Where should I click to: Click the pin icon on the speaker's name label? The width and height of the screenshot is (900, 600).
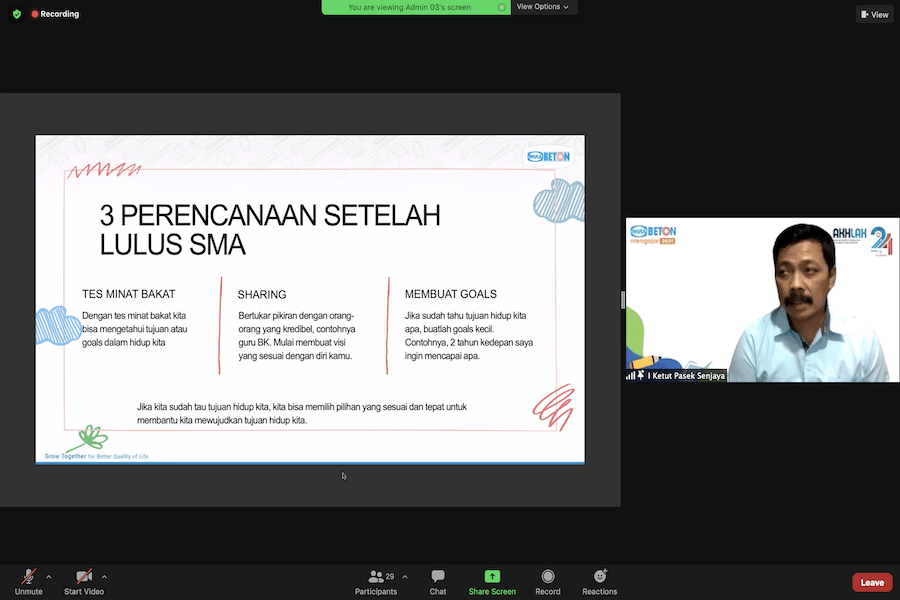click(x=640, y=376)
